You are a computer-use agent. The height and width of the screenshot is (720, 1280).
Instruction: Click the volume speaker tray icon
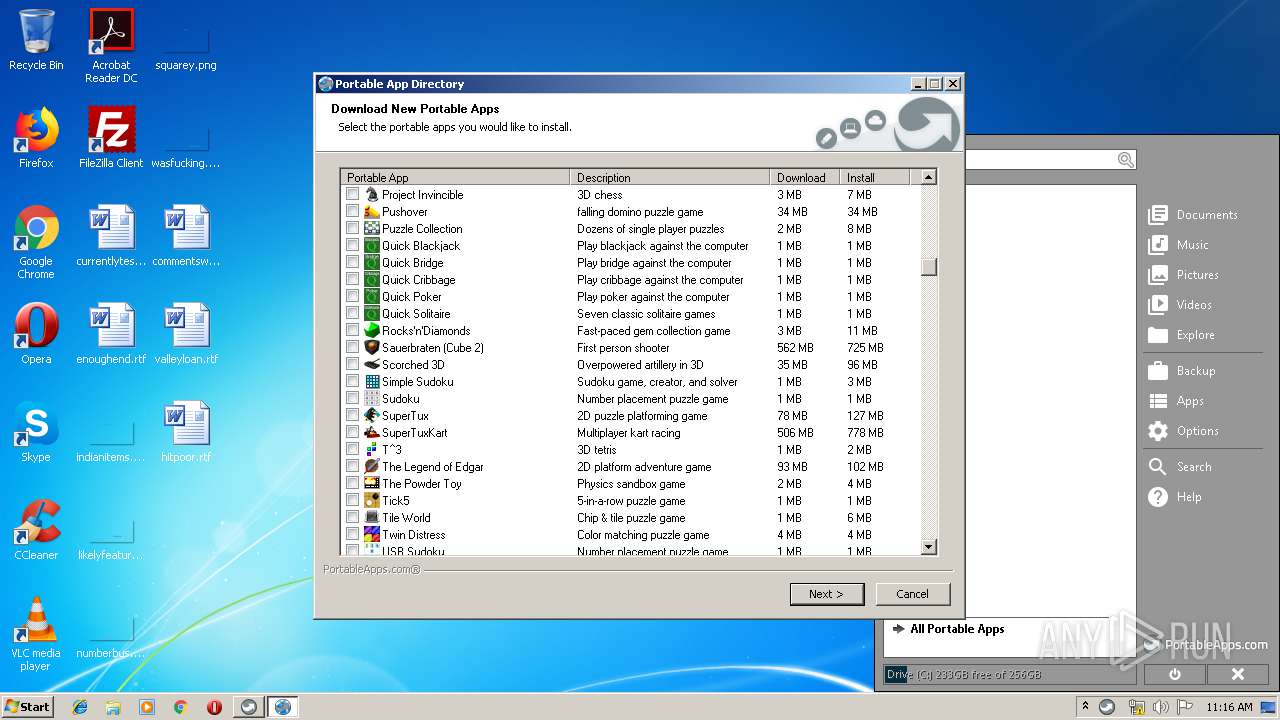(1160, 707)
